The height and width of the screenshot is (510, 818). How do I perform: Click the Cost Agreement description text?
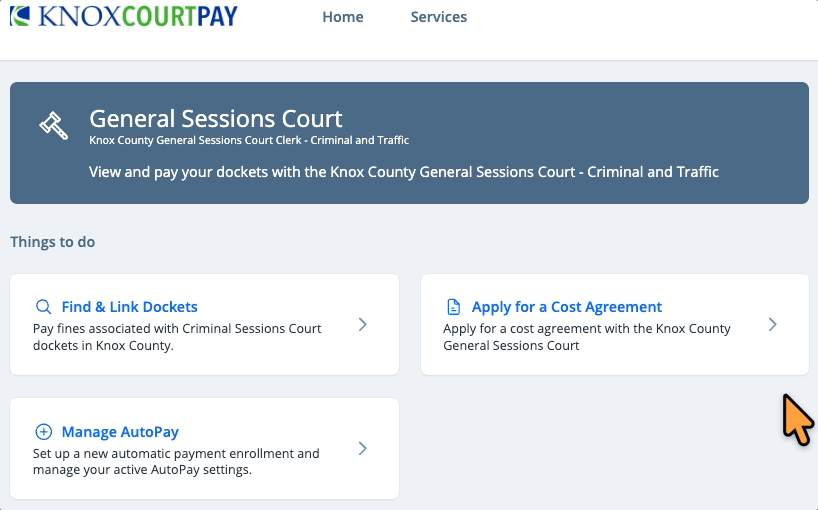(587, 337)
